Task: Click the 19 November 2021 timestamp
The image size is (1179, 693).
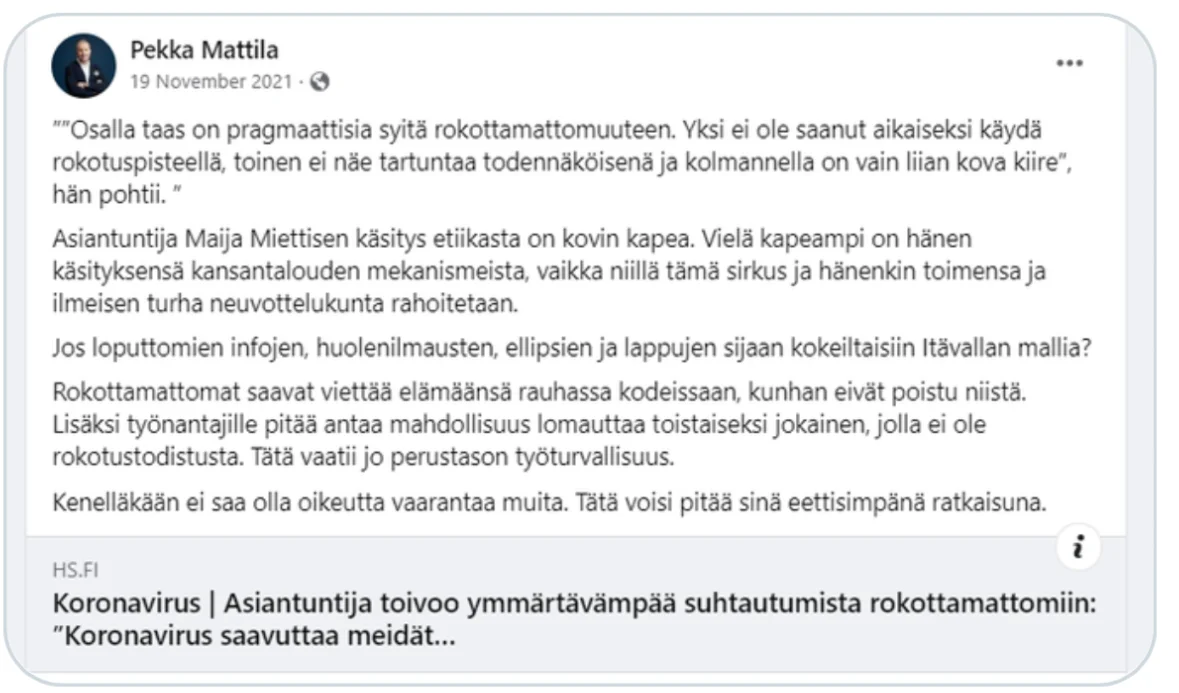Action: coord(211,82)
